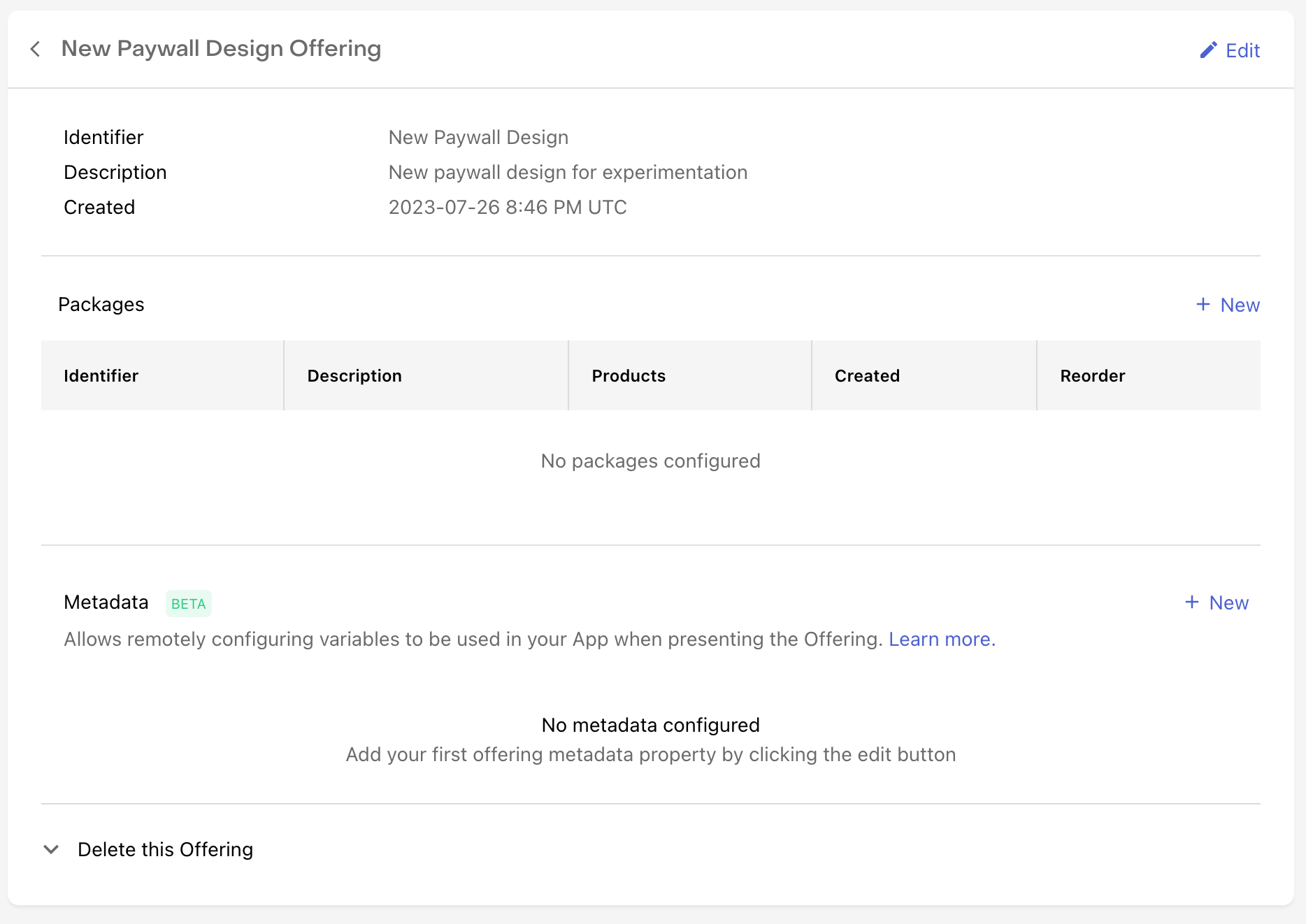This screenshot has width=1306, height=924.
Task: Go back using the left chevron arrow
Action: [35, 49]
